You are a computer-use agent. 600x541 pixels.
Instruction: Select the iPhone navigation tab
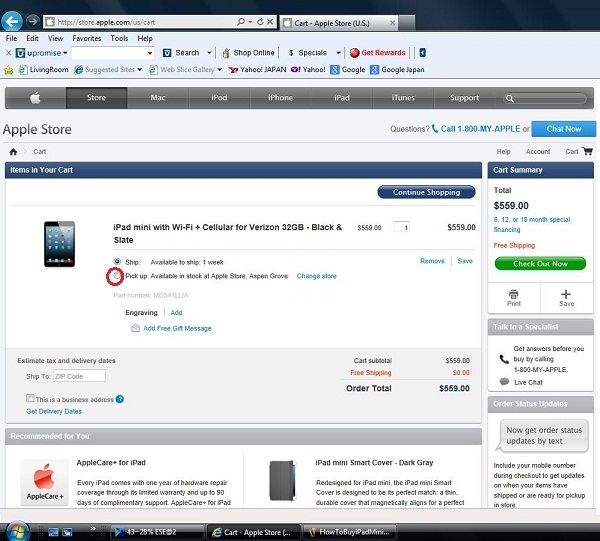point(280,98)
